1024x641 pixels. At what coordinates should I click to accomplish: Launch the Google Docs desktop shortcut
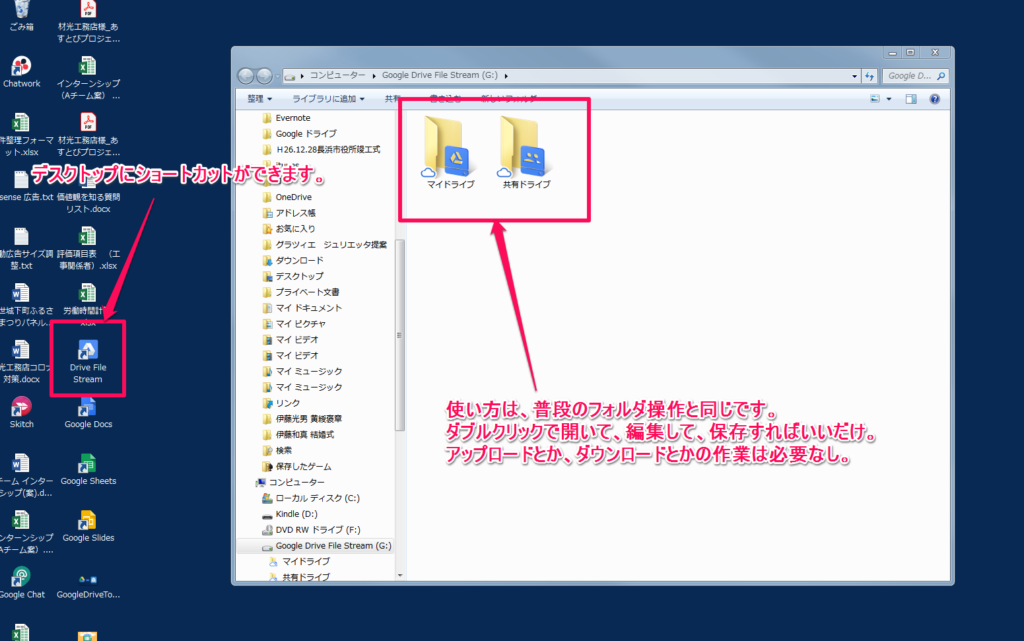point(88,413)
